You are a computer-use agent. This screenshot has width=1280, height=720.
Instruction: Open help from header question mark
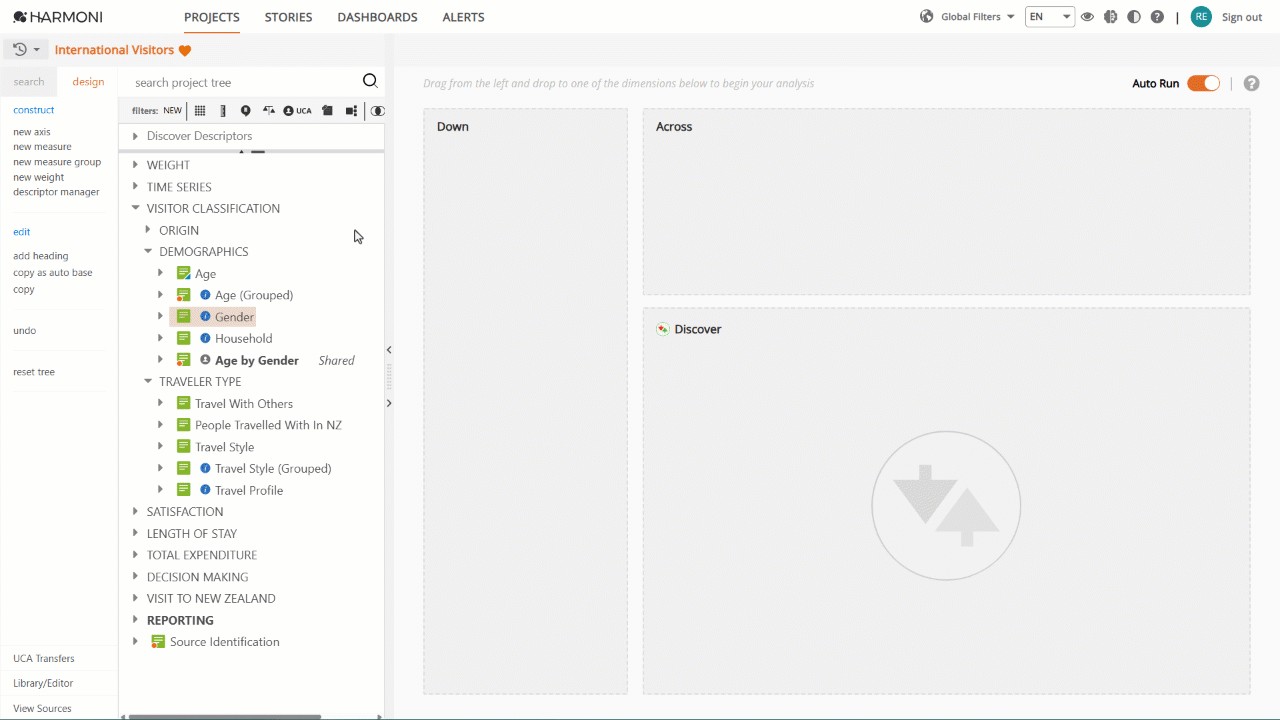1157,17
